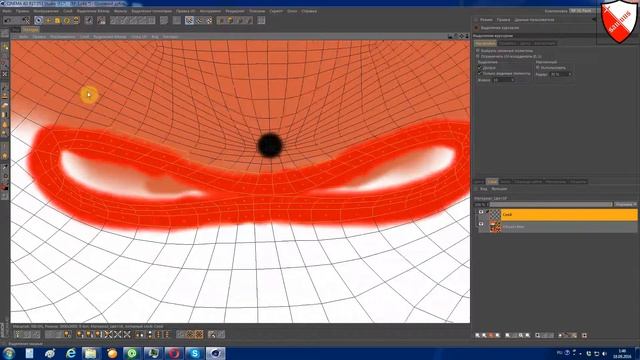Open the Слой menu in main menu bar
Viewport: 640px width, 360px height.
67,11
